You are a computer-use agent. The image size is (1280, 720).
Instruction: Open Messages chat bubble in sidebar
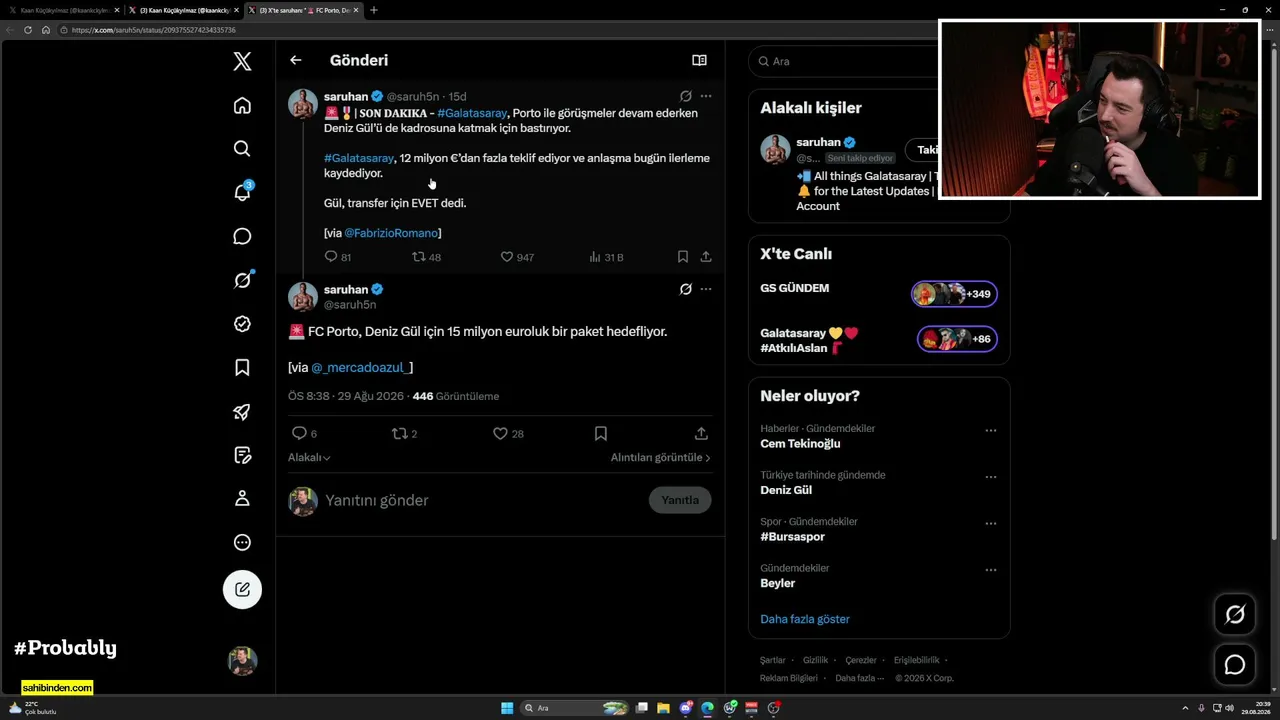pos(242,236)
